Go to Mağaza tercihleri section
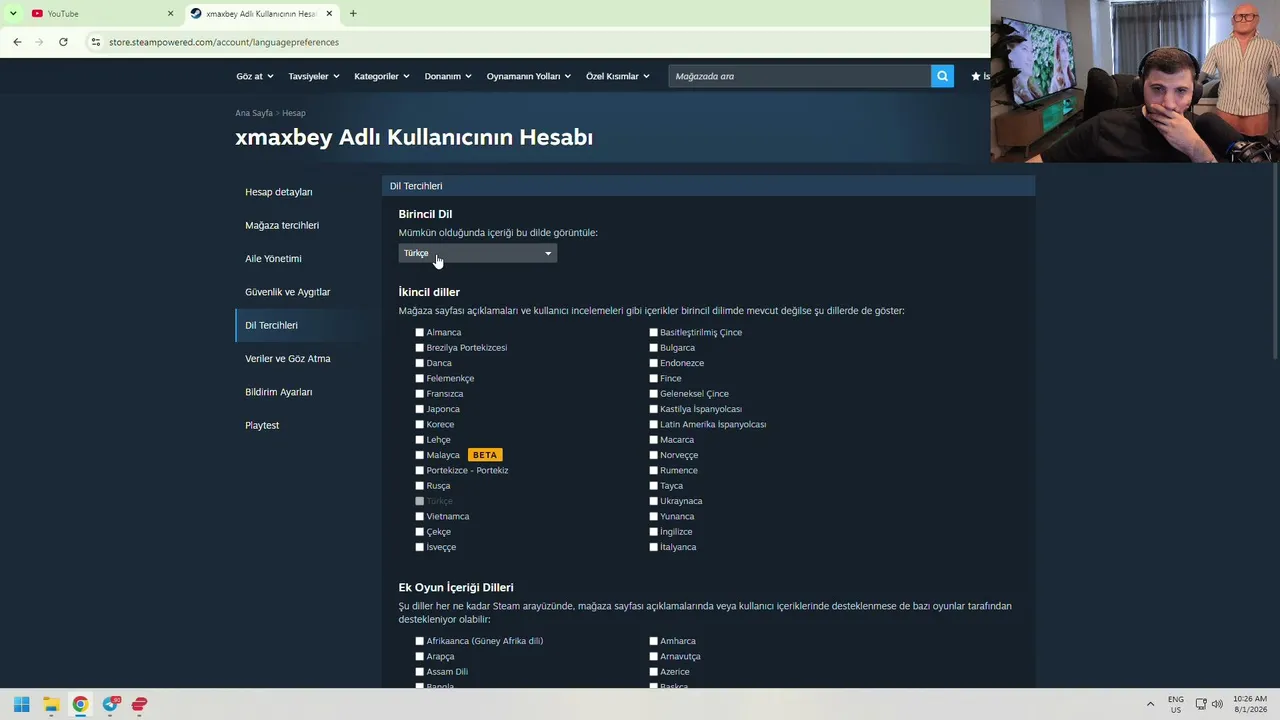The width and height of the screenshot is (1280, 720). click(282, 225)
